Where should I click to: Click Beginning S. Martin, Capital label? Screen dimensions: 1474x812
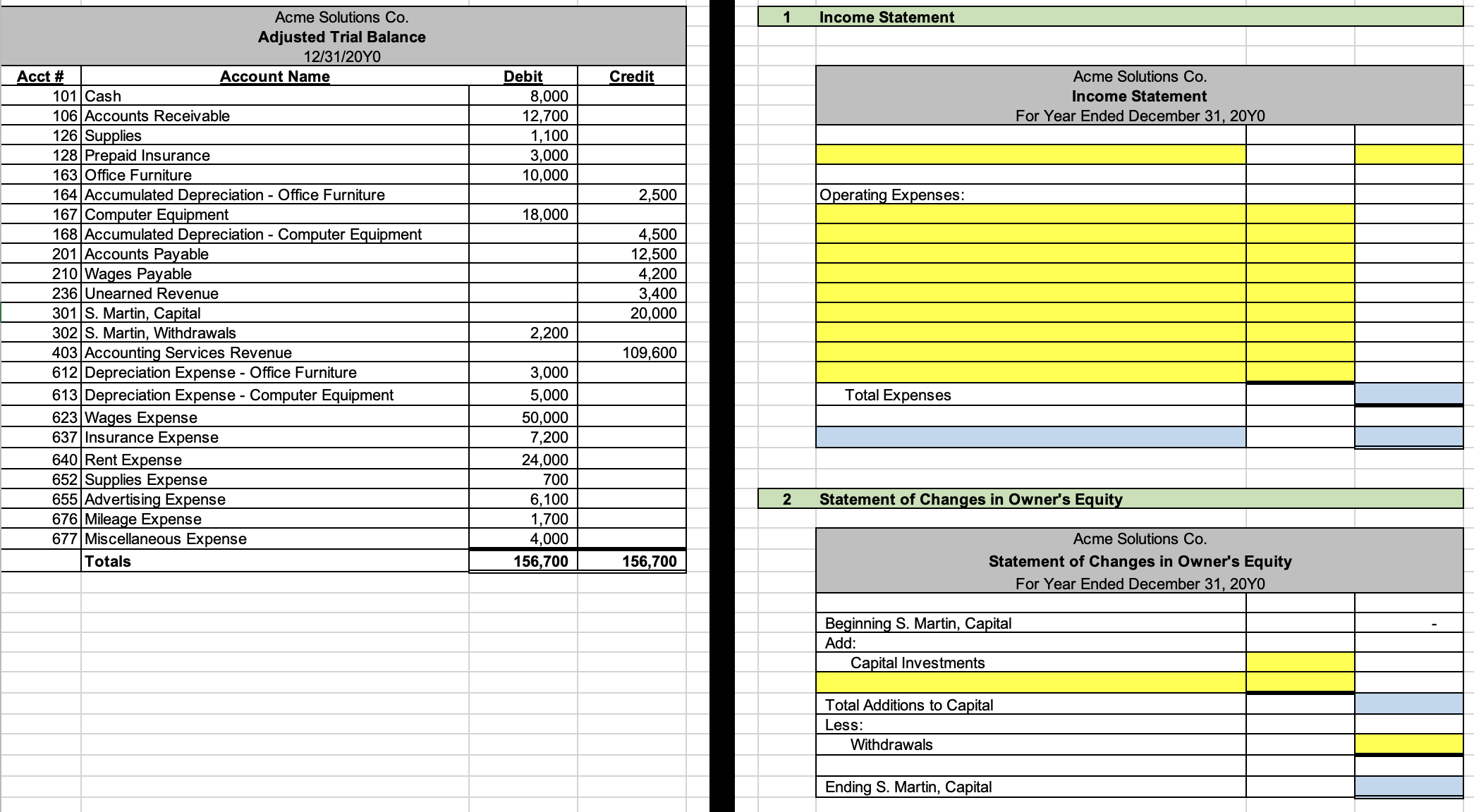[x=918, y=623]
